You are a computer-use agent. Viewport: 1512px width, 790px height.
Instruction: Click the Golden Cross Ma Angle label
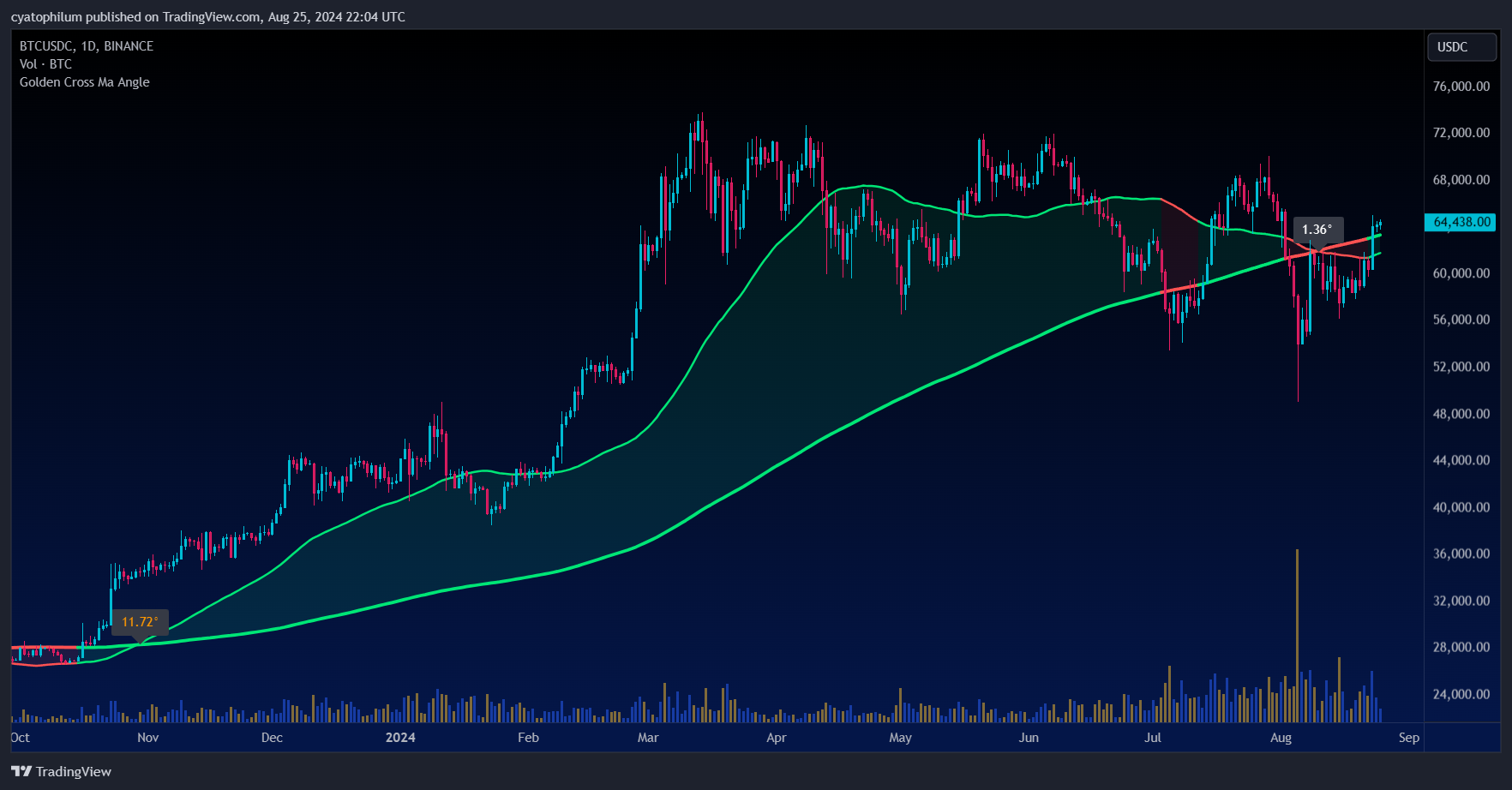pos(85,82)
